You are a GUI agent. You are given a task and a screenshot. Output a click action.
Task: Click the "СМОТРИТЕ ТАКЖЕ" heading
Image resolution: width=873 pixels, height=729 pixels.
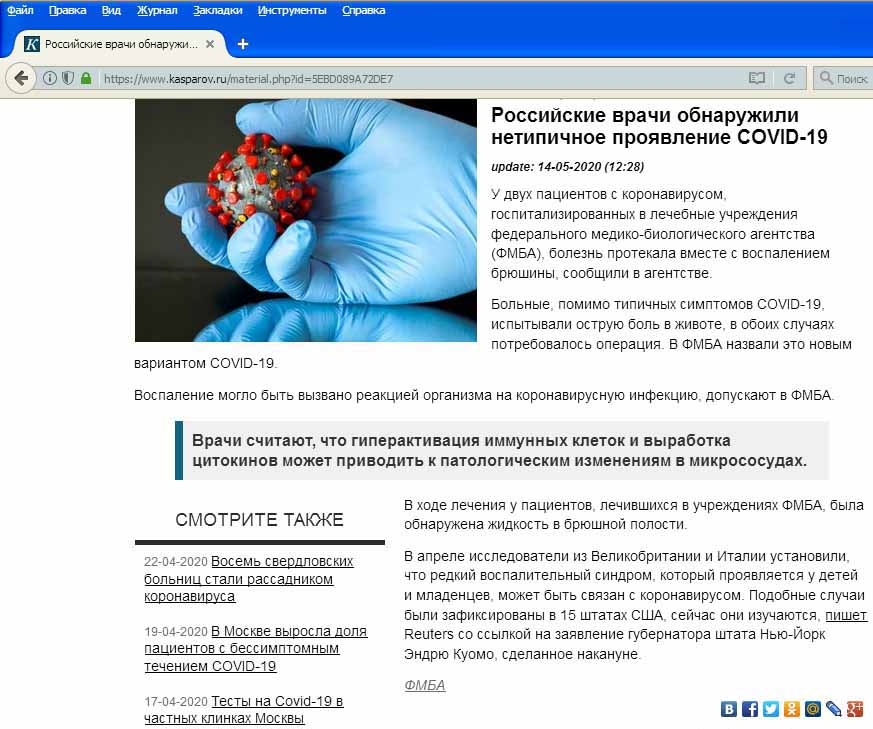pyautogui.click(x=259, y=520)
